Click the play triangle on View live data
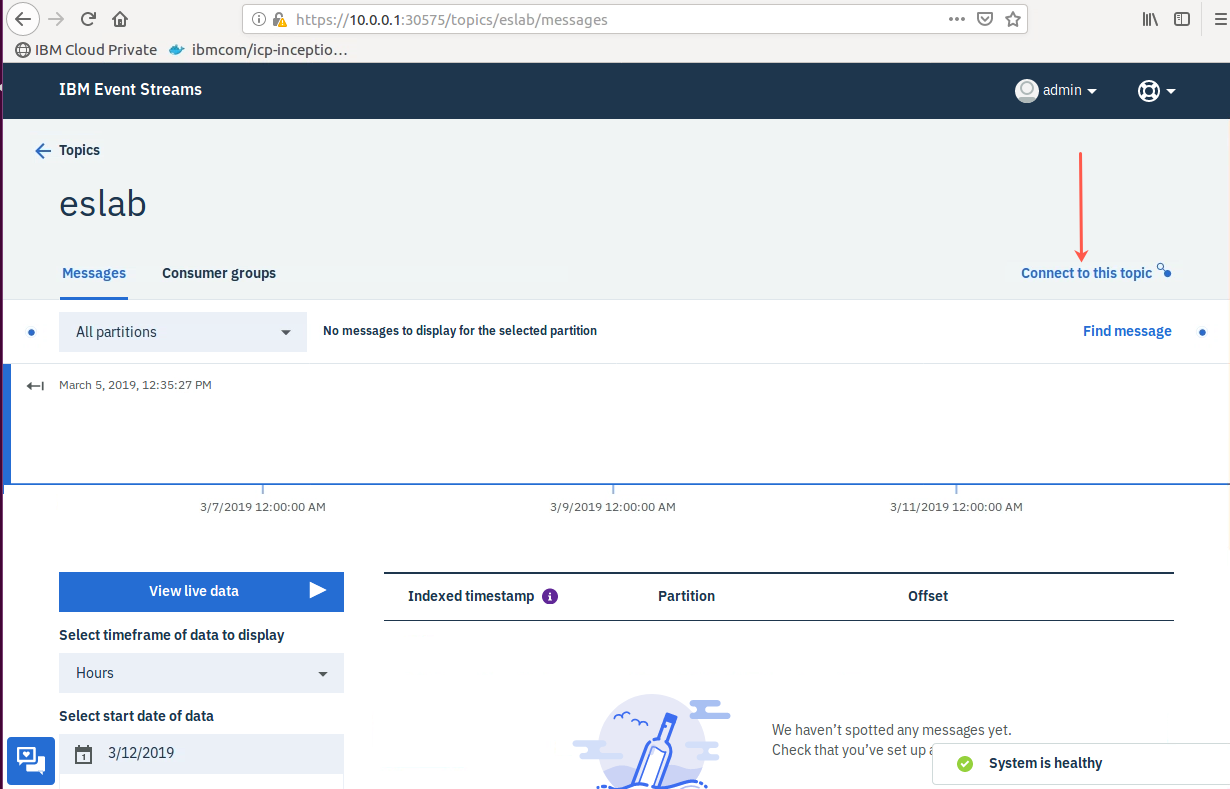The image size is (1230, 789). point(318,590)
